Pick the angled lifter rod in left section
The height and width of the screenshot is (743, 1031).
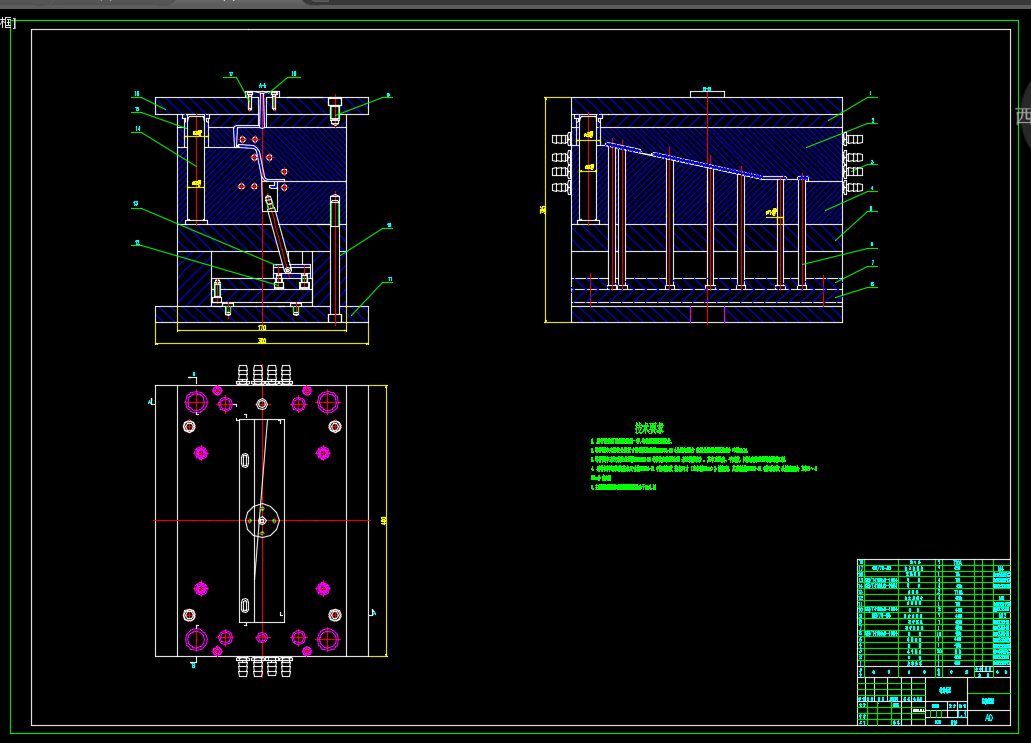[277, 233]
